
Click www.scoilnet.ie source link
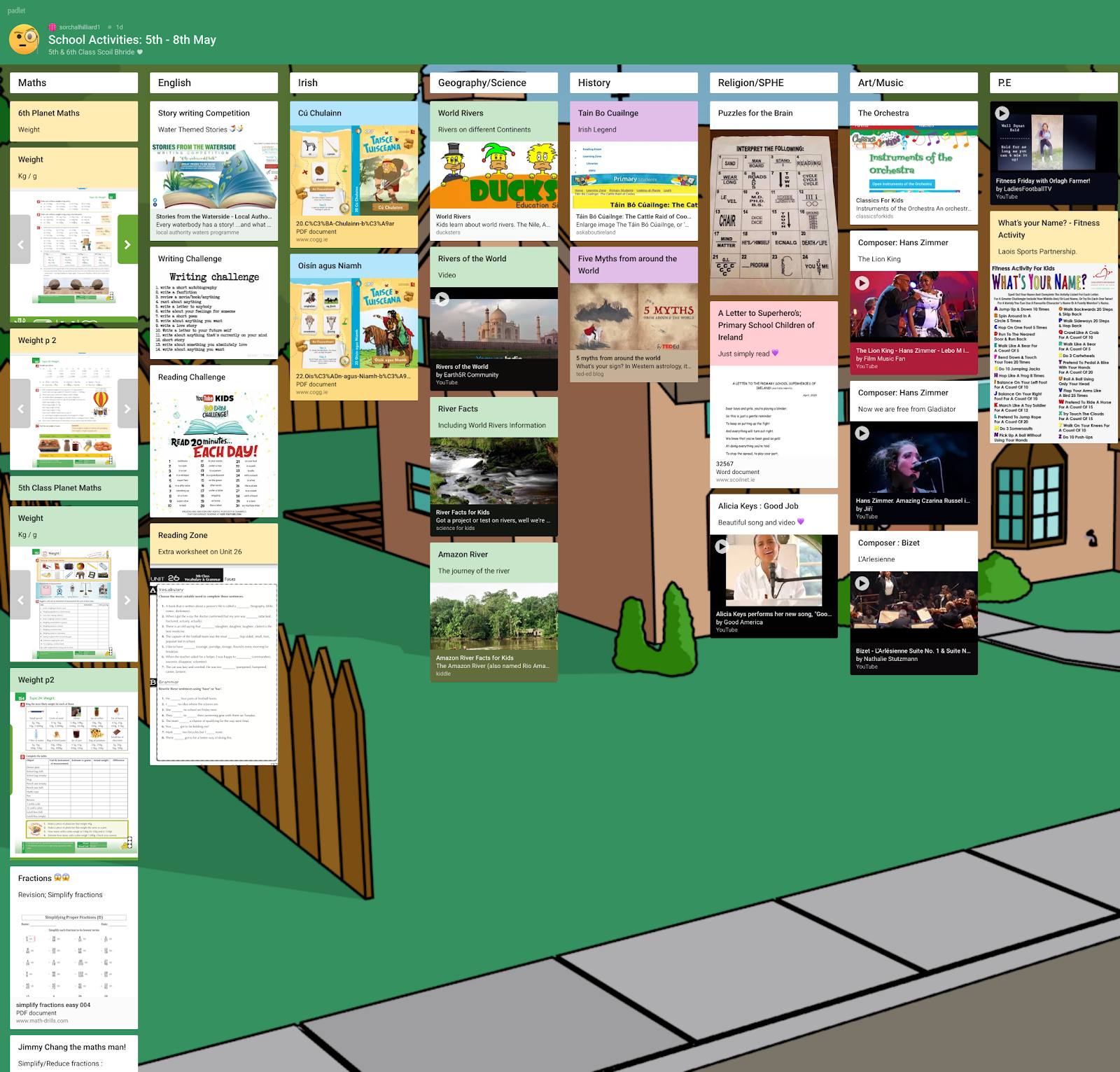(736, 480)
